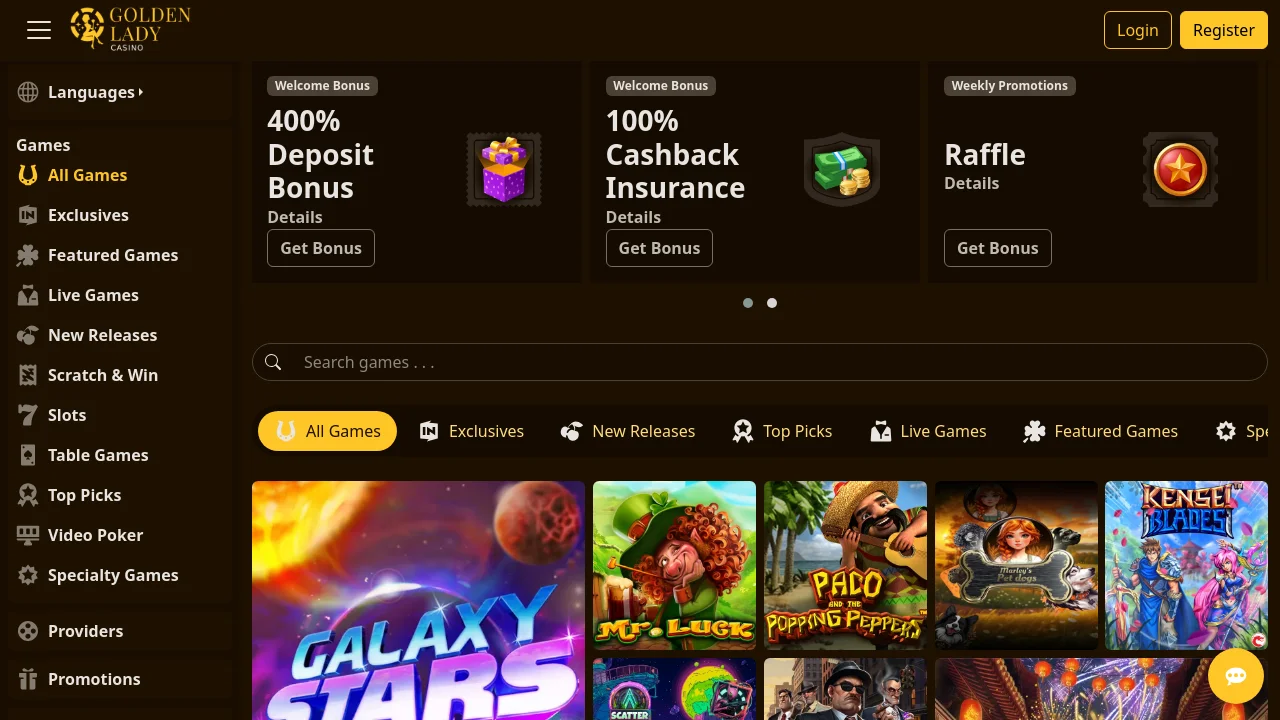Click the Raffle star coin icon
The image size is (1280, 720).
[x=1180, y=170]
